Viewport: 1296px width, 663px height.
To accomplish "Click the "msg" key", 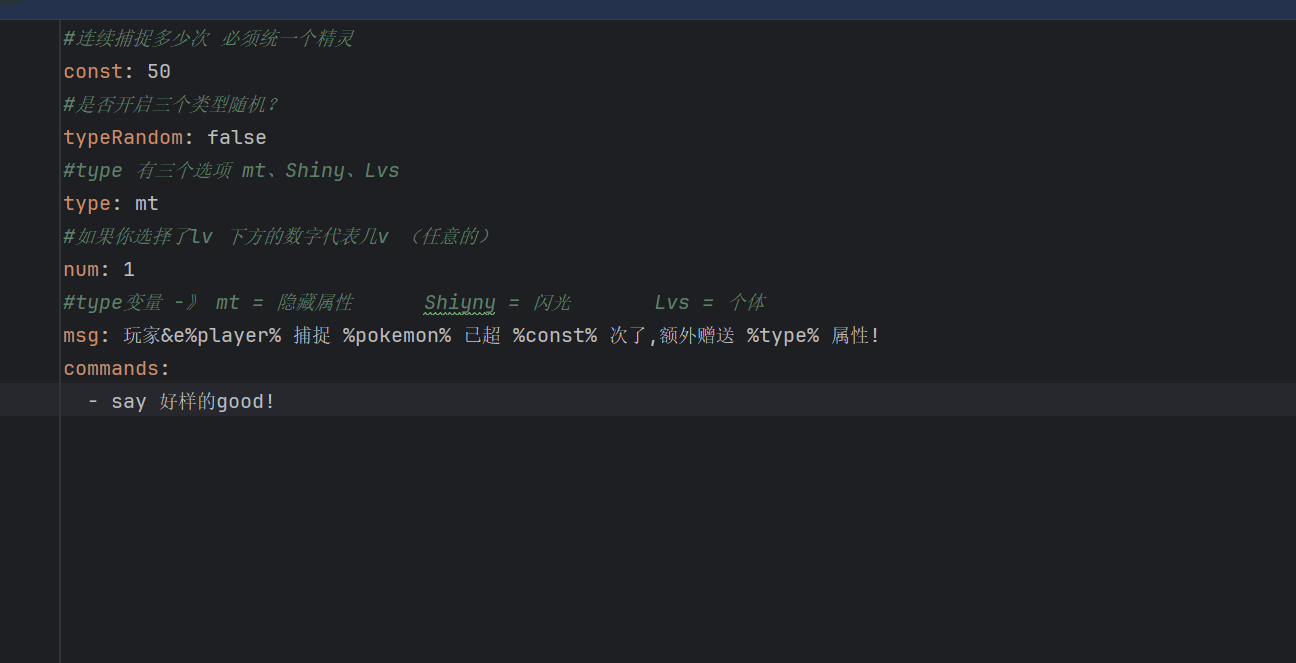I will click(x=81, y=336).
